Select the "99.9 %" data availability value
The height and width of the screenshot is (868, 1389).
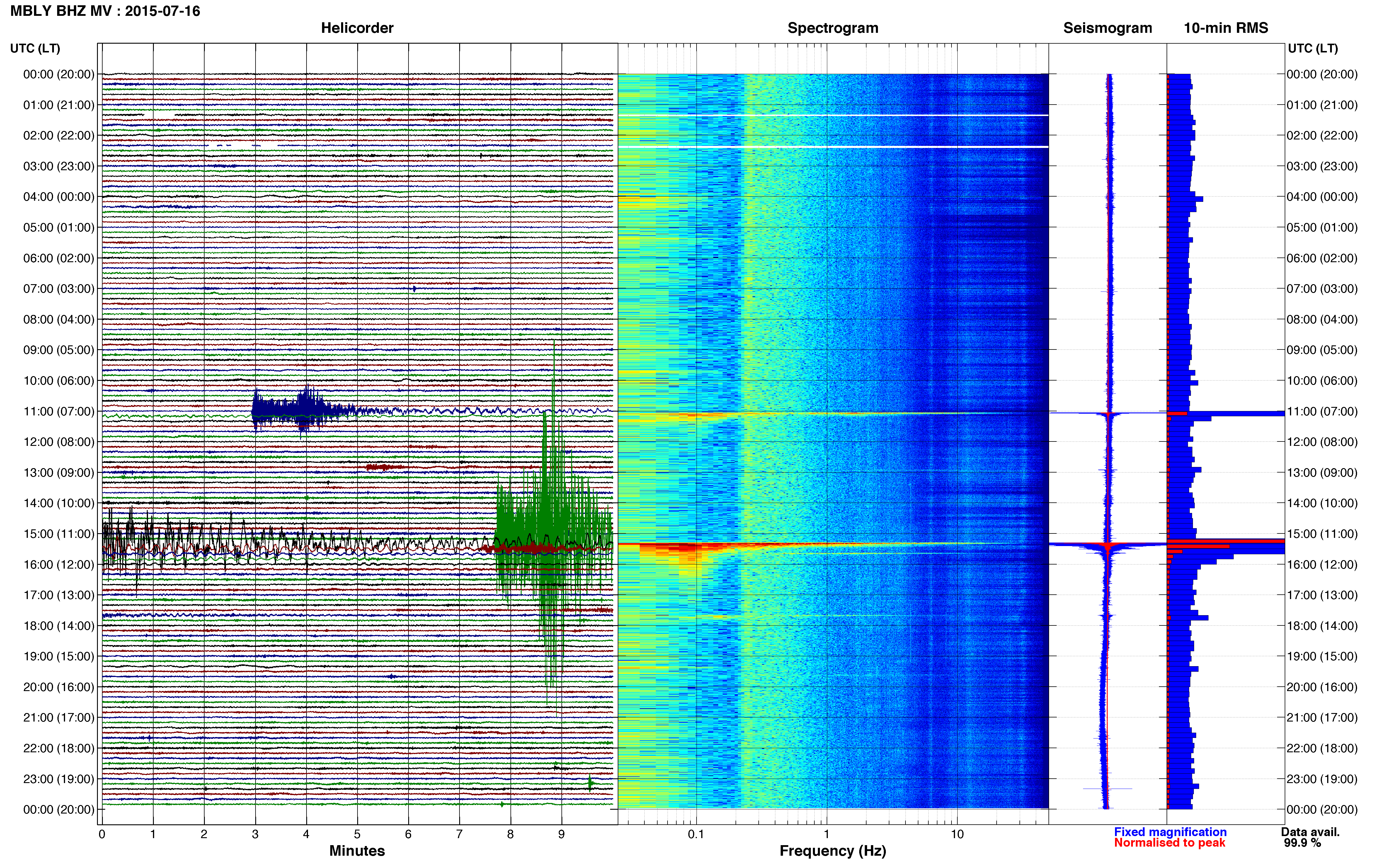[x=1302, y=843]
